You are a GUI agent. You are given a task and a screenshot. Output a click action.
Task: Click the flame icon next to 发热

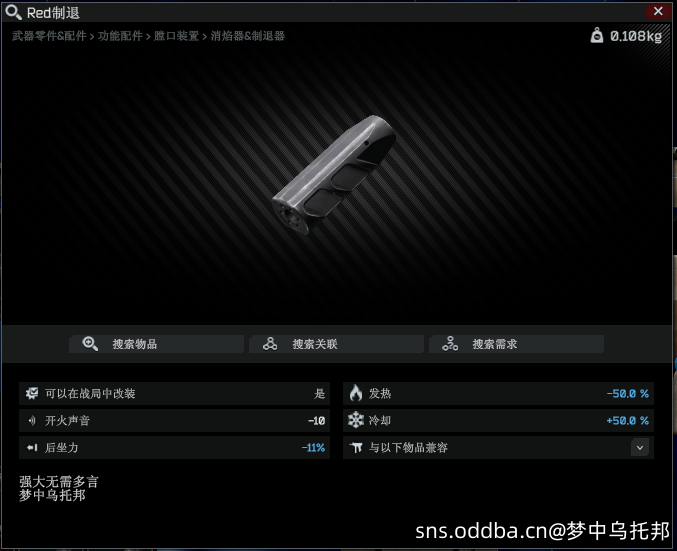click(x=356, y=393)
